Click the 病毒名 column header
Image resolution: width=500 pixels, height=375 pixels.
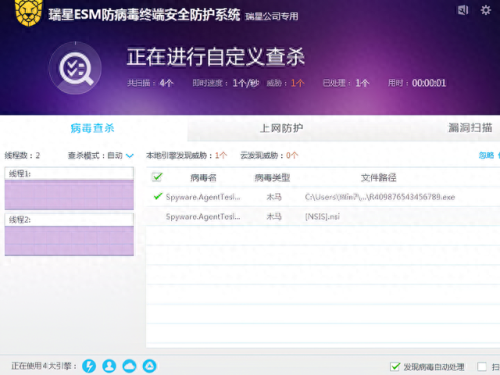[x=203, y=178]
